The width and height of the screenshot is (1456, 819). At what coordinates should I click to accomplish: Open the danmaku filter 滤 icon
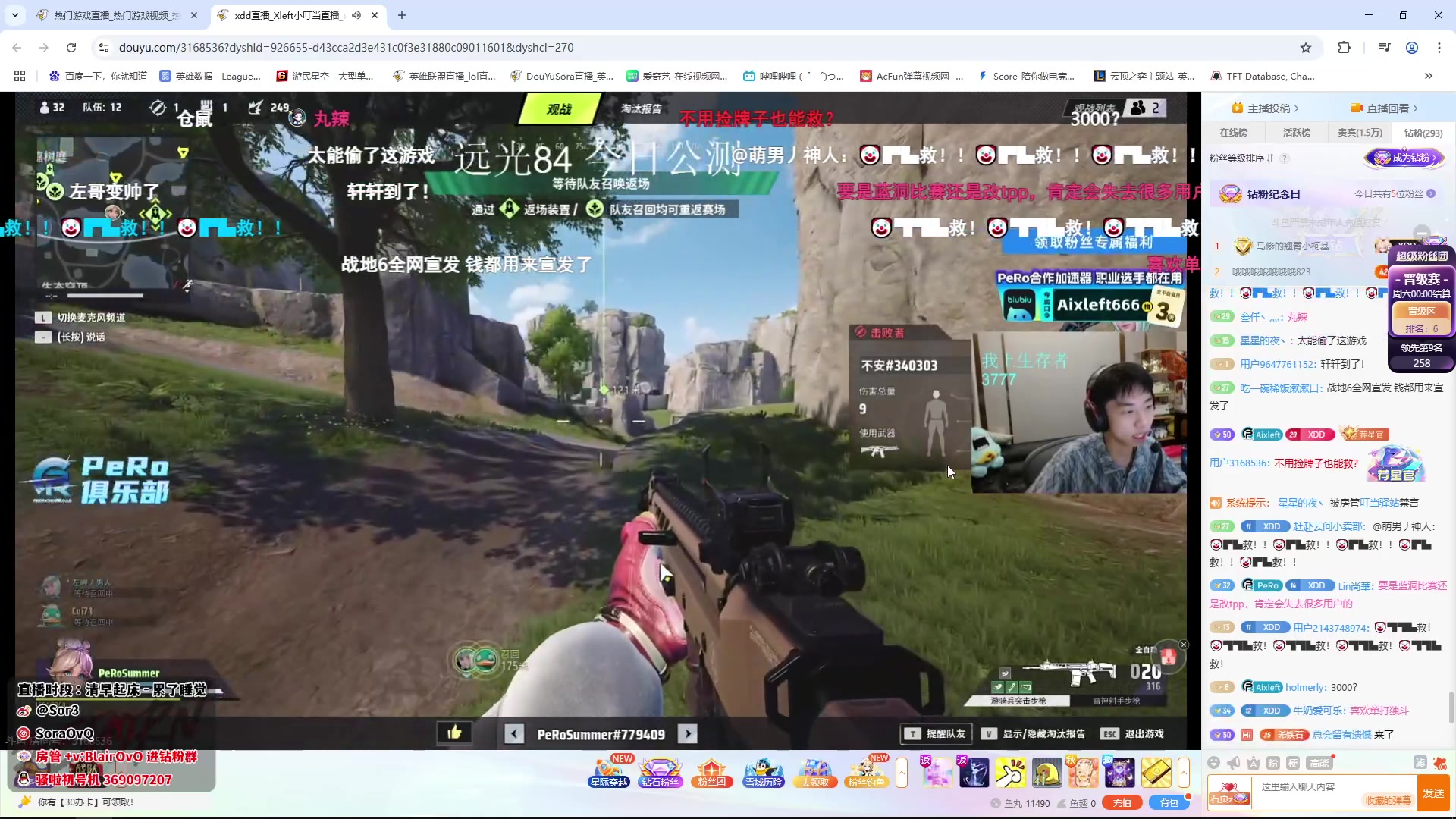(1420, 763)
